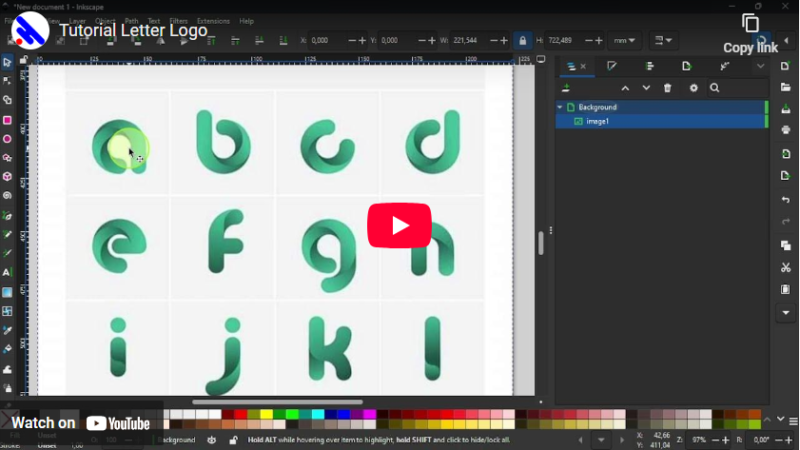Select the Star polygon tool
The height and width of the screenshot is (450, 800).
click(7, 158)
